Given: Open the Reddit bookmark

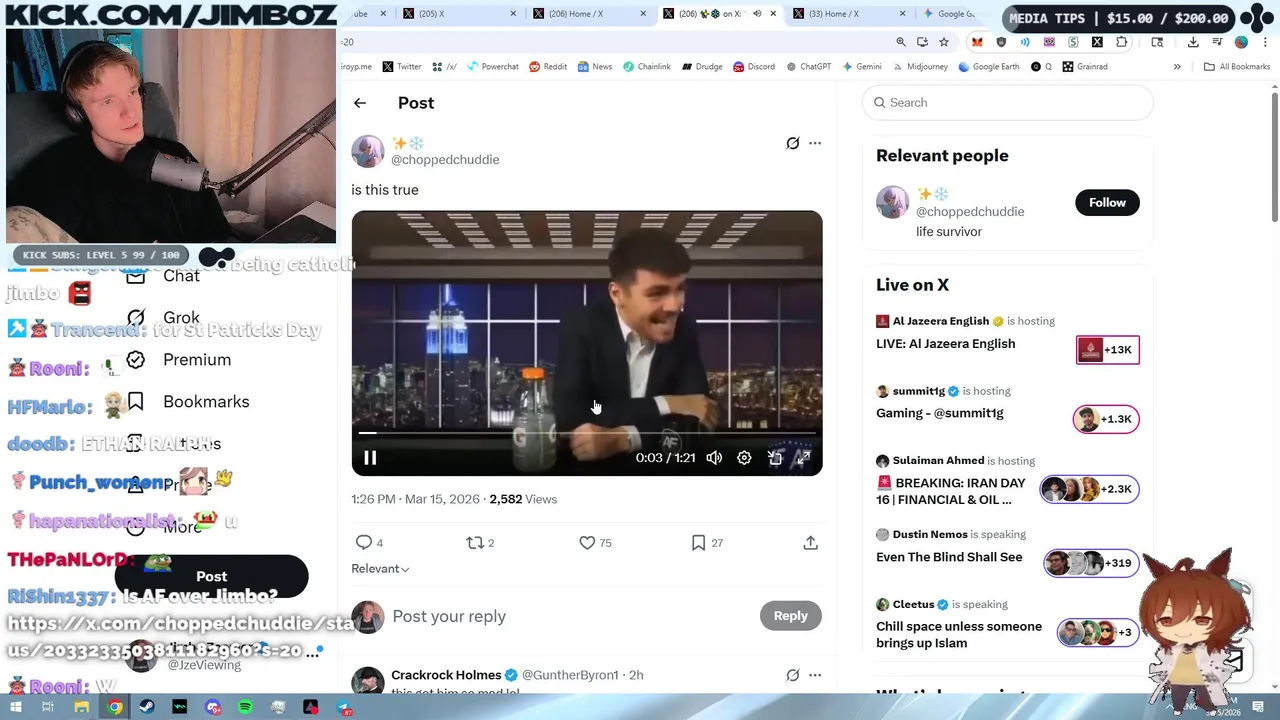Looking at the screenshot, I should point(548,67).
